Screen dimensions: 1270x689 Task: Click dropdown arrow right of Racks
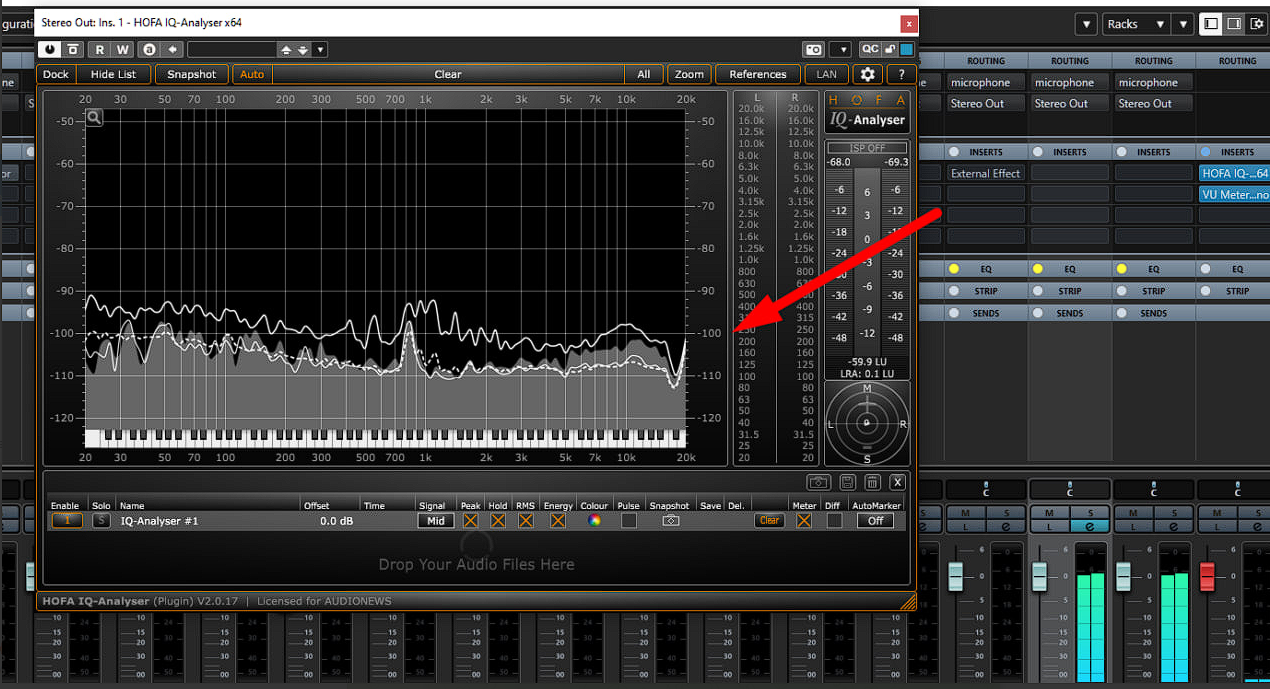1182,24
